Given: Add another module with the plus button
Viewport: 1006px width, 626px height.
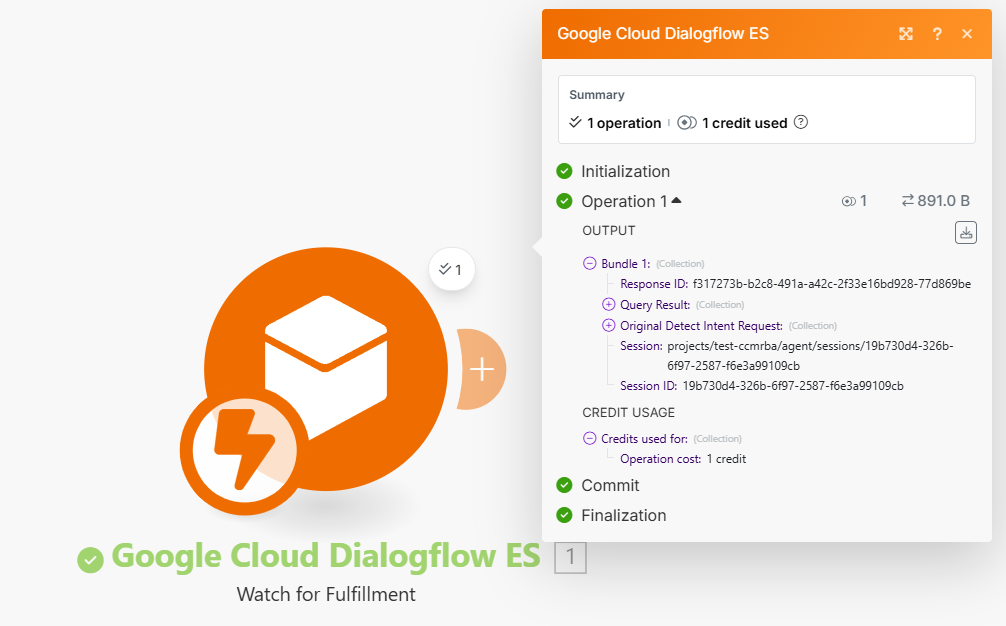Looking at the screenshot, I should pos(482,369).
